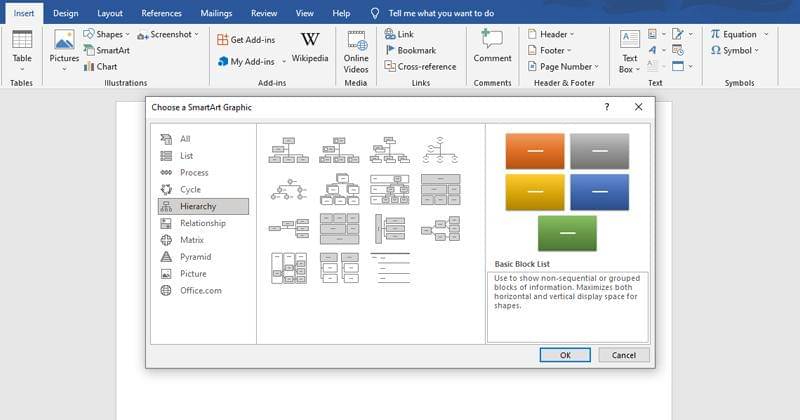Switch to the Design ribbon tab
Screen dimensions: 800x420
(66, 13)
